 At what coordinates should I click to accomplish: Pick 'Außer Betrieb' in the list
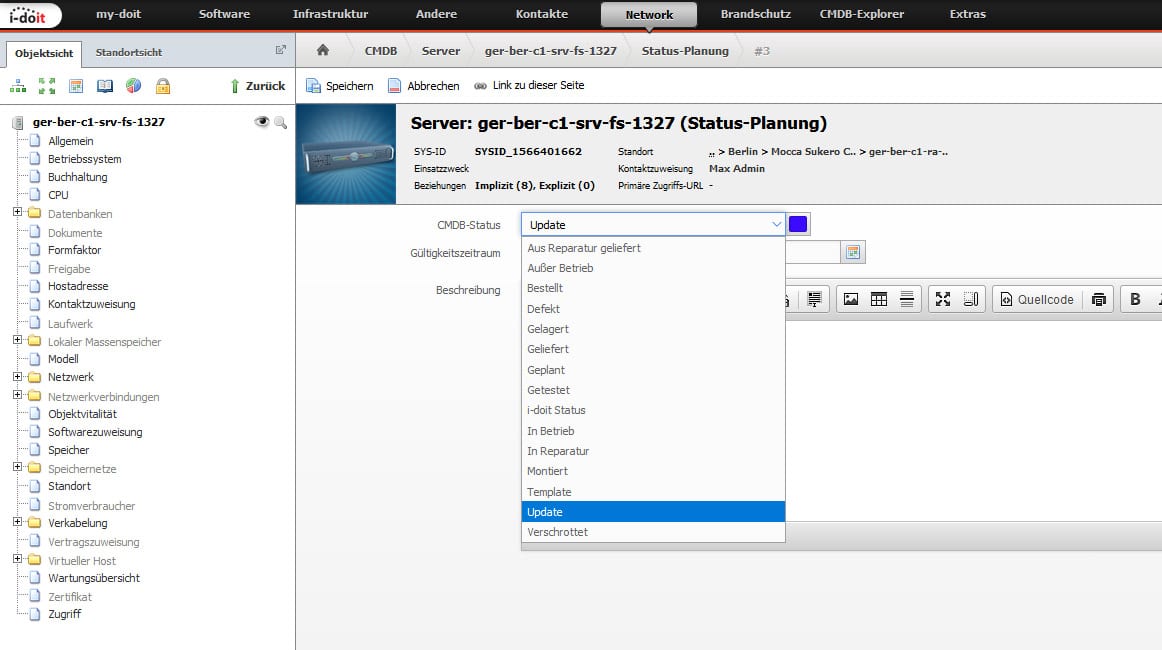pyautogui.click(x=653, y=268)
